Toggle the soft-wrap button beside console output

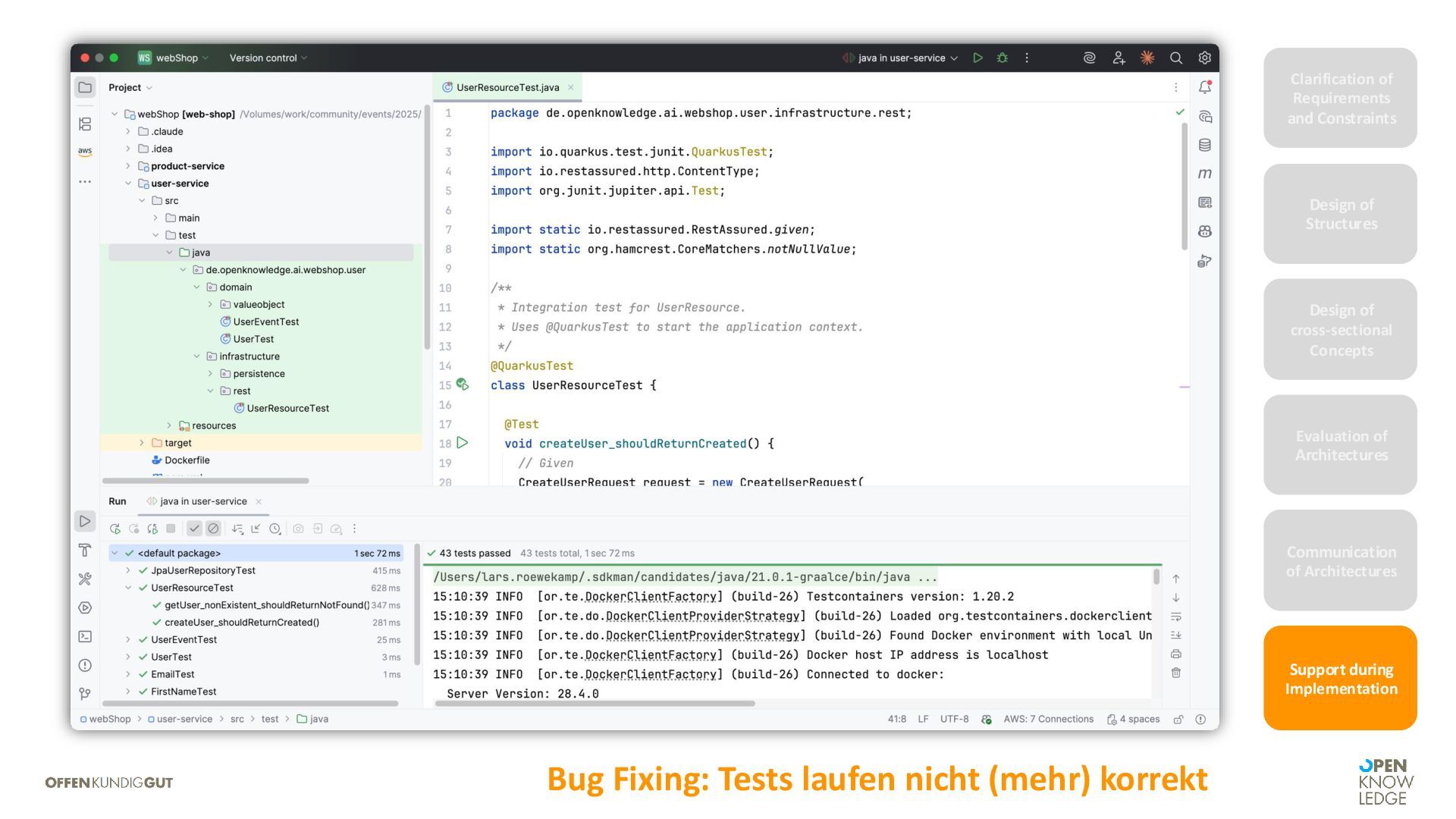1175,617
